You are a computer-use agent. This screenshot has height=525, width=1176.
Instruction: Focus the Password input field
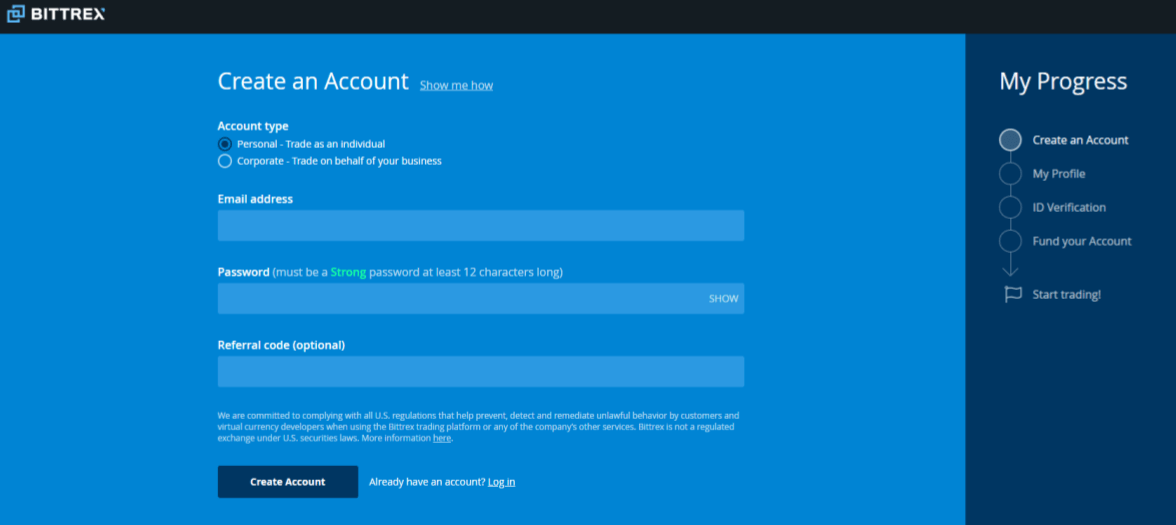tap(481, 298)
